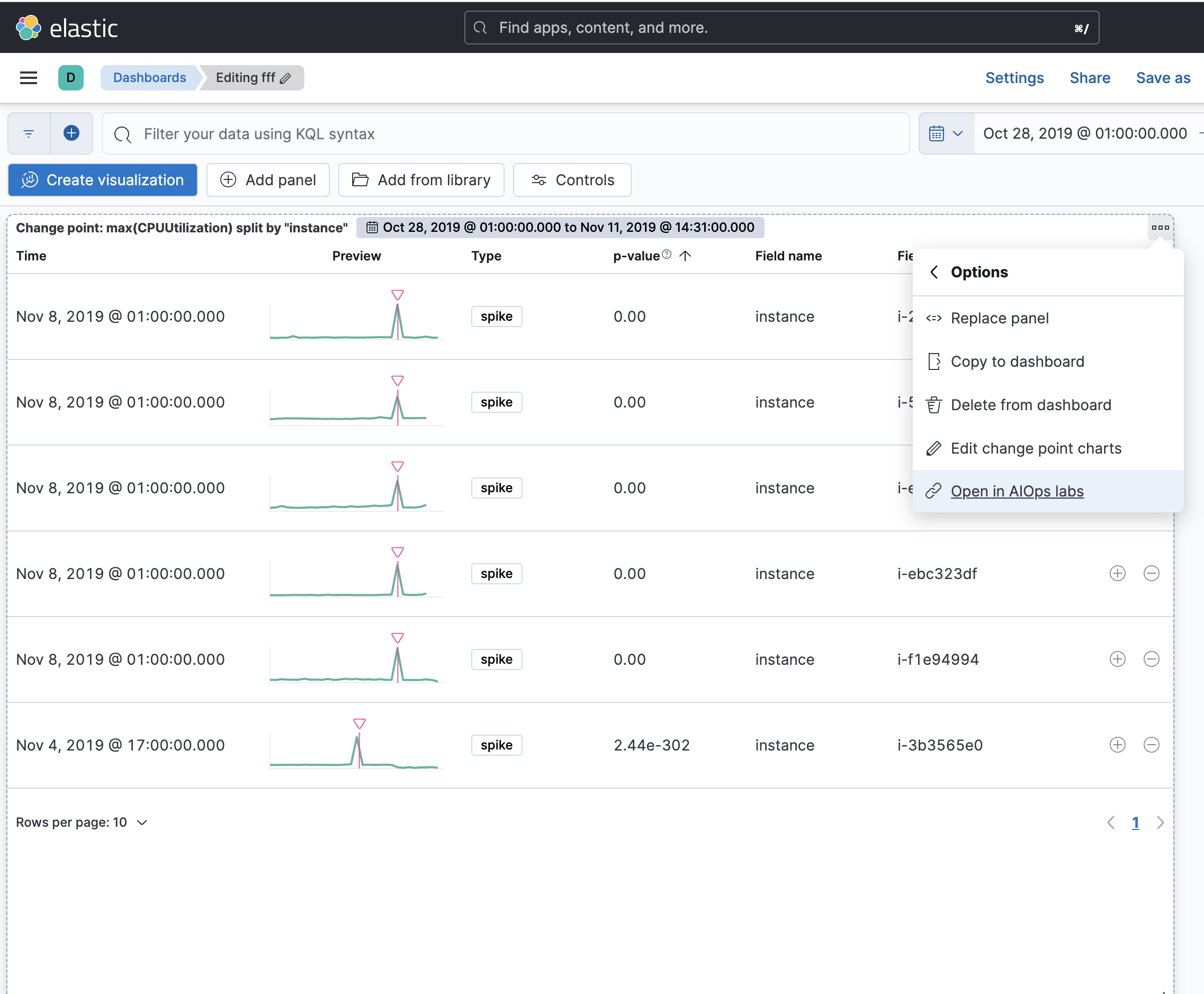Click Add from library button
The width and height of the screenshot is (1204, 994).
coord(421,180)
